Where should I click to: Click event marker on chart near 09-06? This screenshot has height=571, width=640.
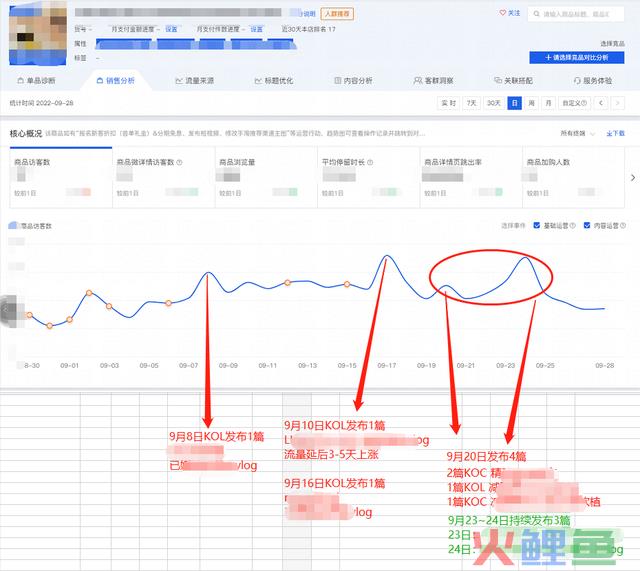169,303
